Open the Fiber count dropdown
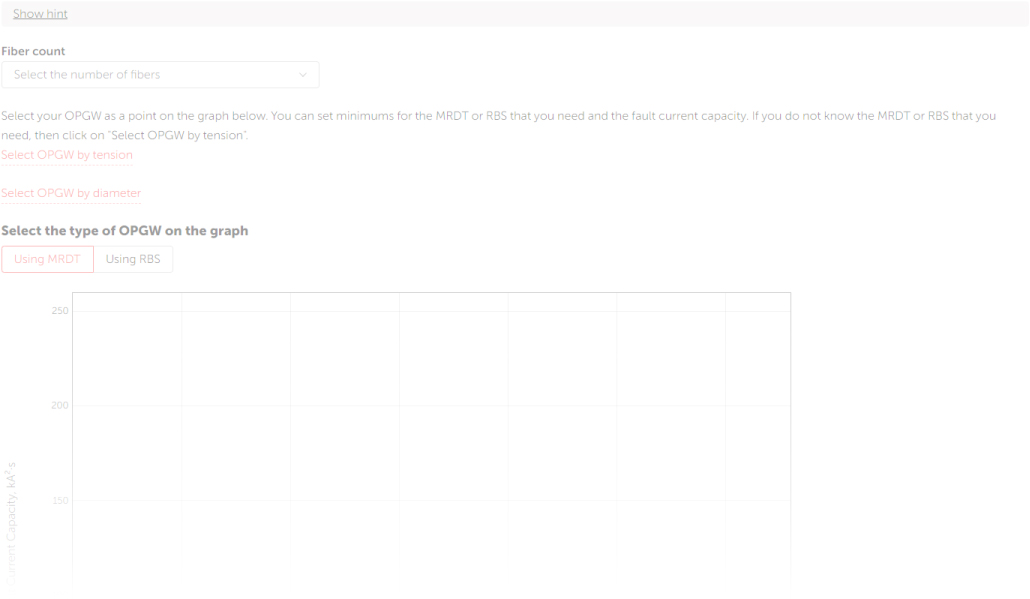This screenshot has height=599, width=1030. pyautogui.click(x=160, y=75)
